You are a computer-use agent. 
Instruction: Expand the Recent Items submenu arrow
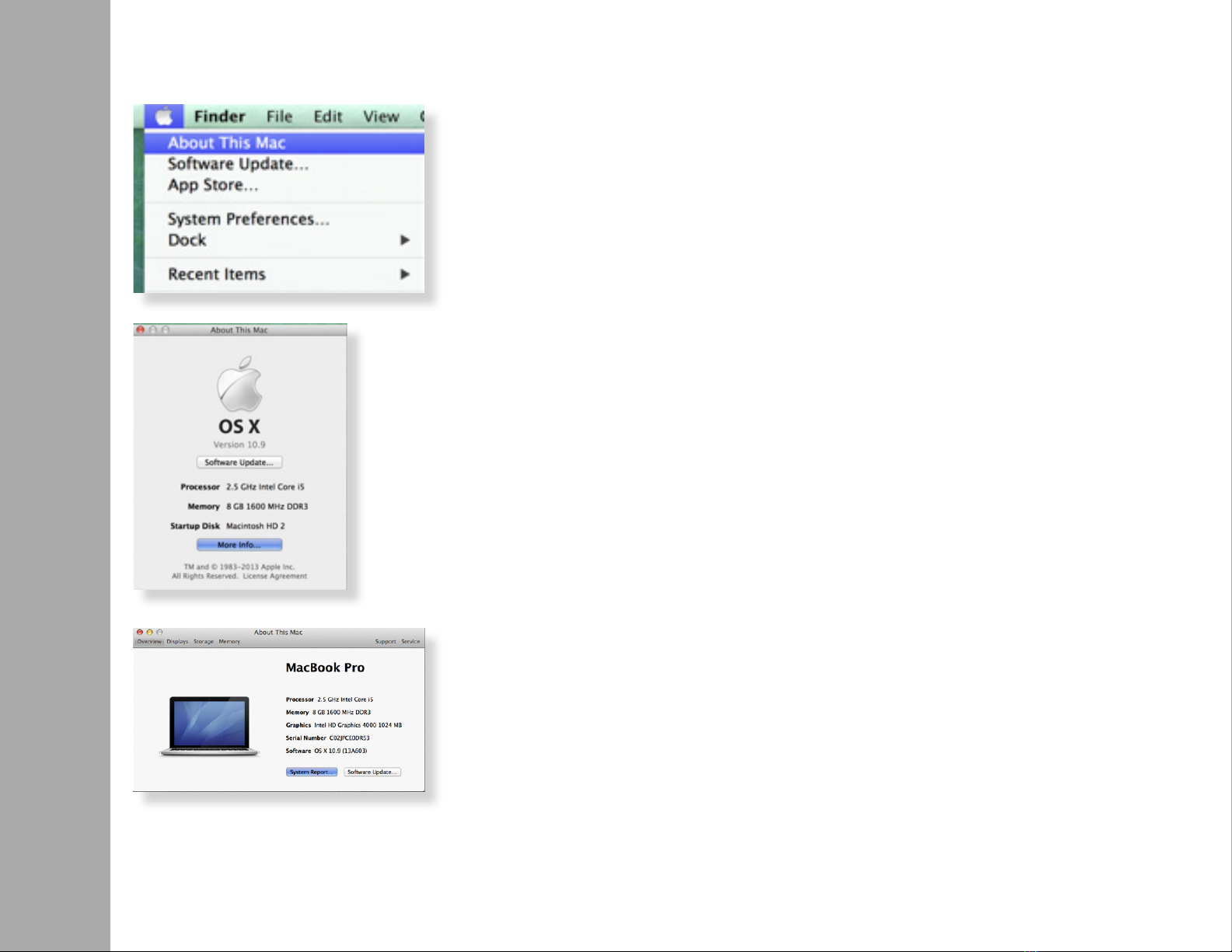(404, 274)
